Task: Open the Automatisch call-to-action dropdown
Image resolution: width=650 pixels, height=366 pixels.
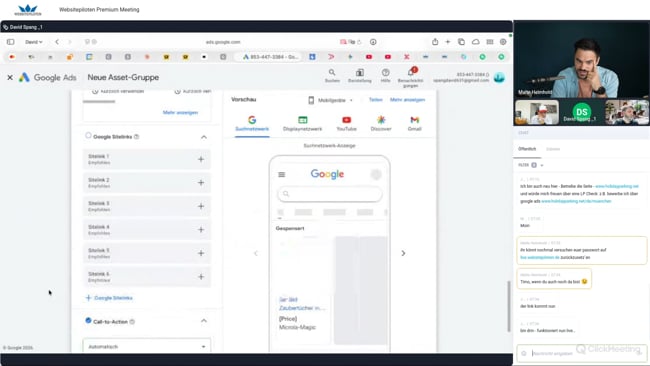Action: point(147,346)
